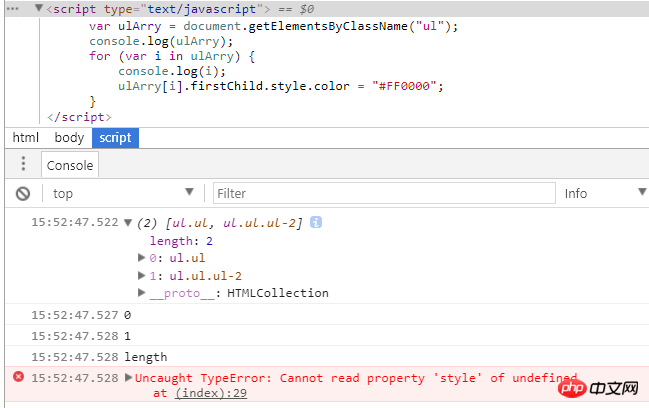Collapse the logged (2) HTMLCollection array
649x408 pixels.
pos(128,223)
